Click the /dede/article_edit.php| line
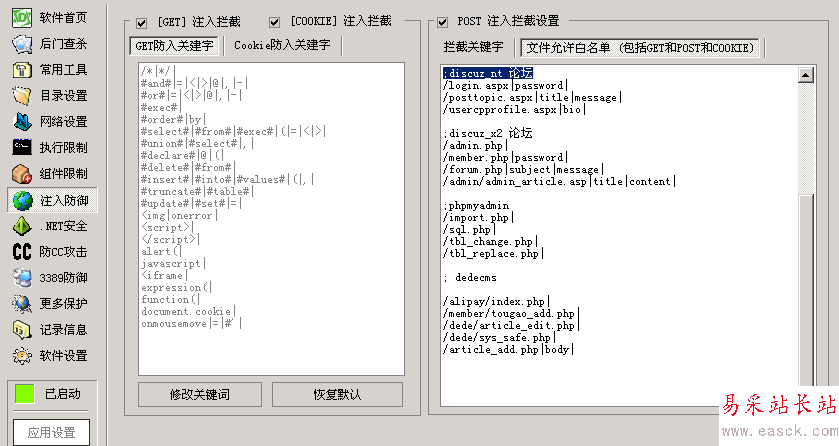 511,326
